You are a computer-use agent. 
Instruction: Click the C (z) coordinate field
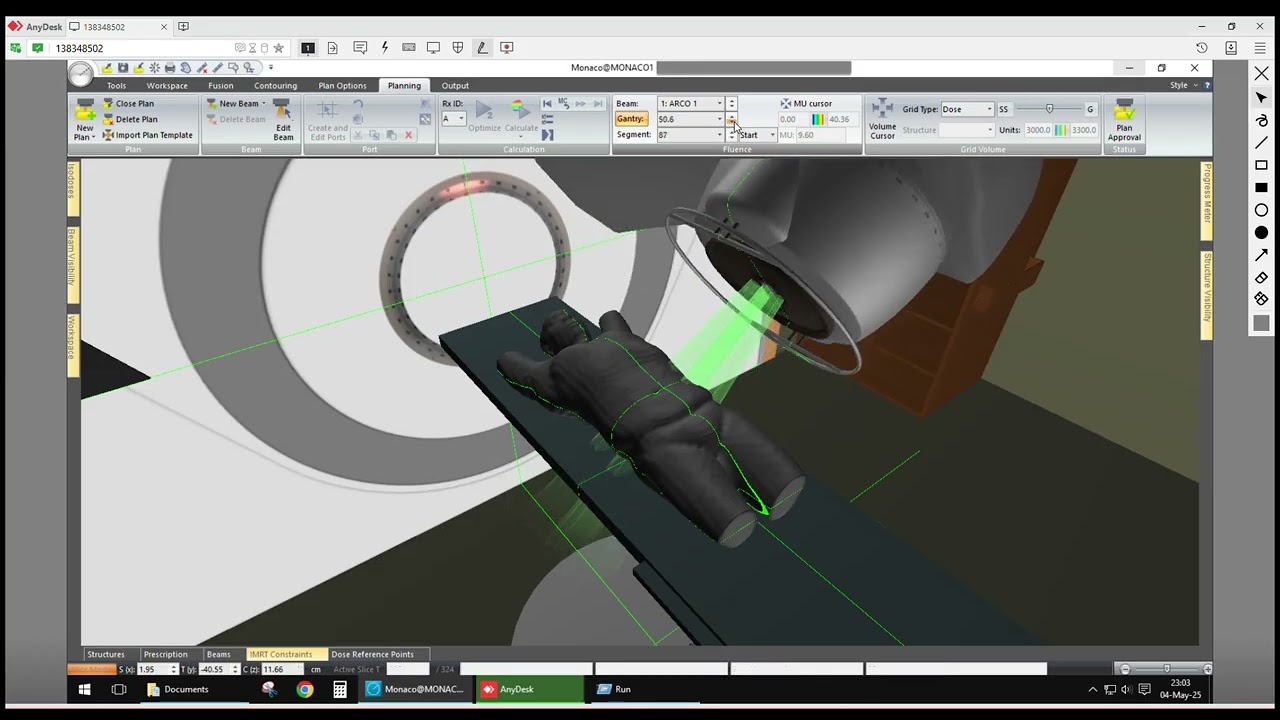click(280, 669)
